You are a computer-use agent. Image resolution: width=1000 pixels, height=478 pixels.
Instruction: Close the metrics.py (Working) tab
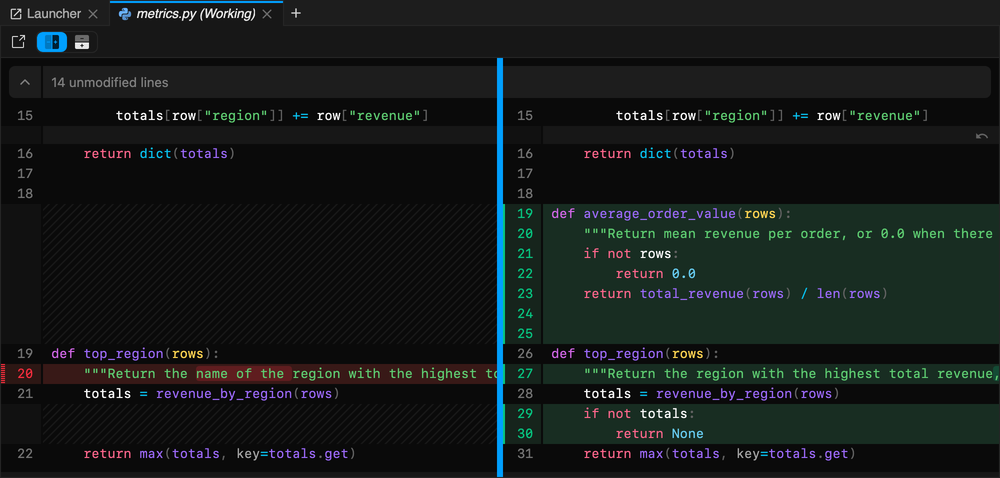pos(268,13)
